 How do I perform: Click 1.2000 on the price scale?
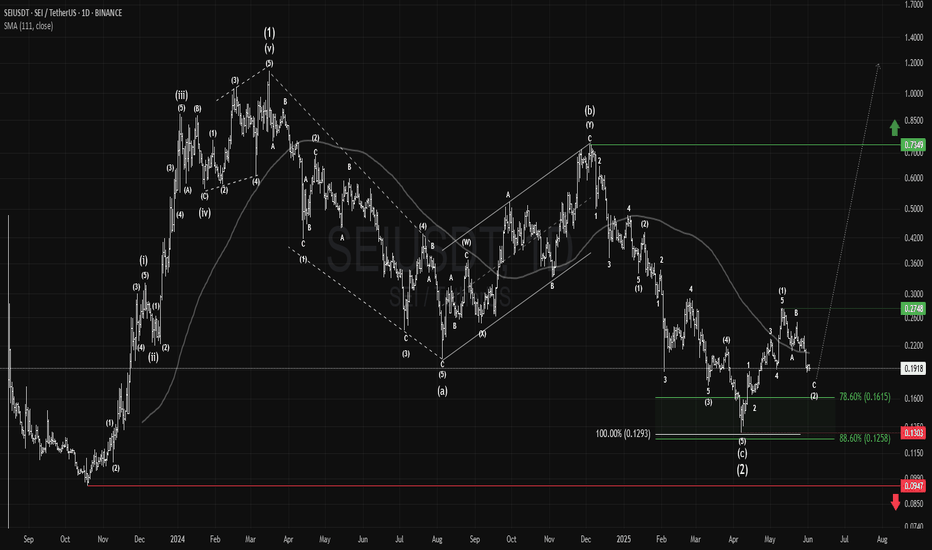coord(914,63)
